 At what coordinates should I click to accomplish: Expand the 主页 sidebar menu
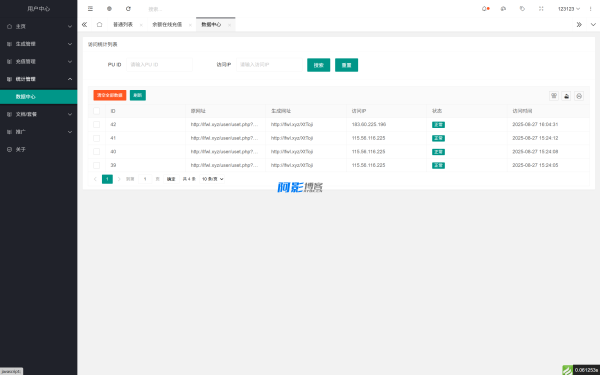(38, 26)
